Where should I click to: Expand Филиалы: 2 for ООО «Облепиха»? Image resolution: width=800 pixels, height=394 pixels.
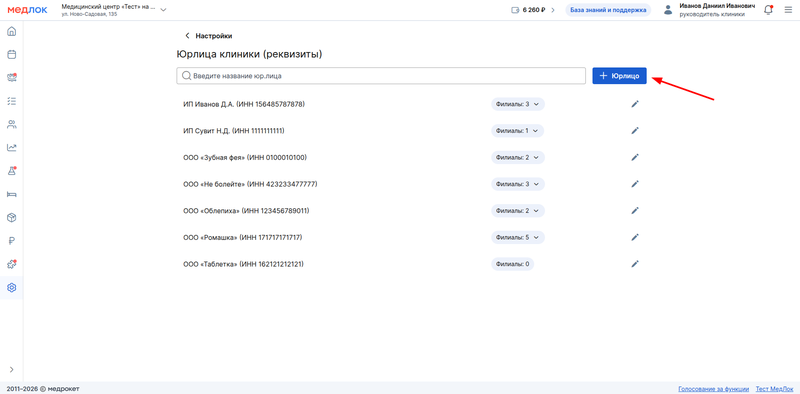coord(518,210)
